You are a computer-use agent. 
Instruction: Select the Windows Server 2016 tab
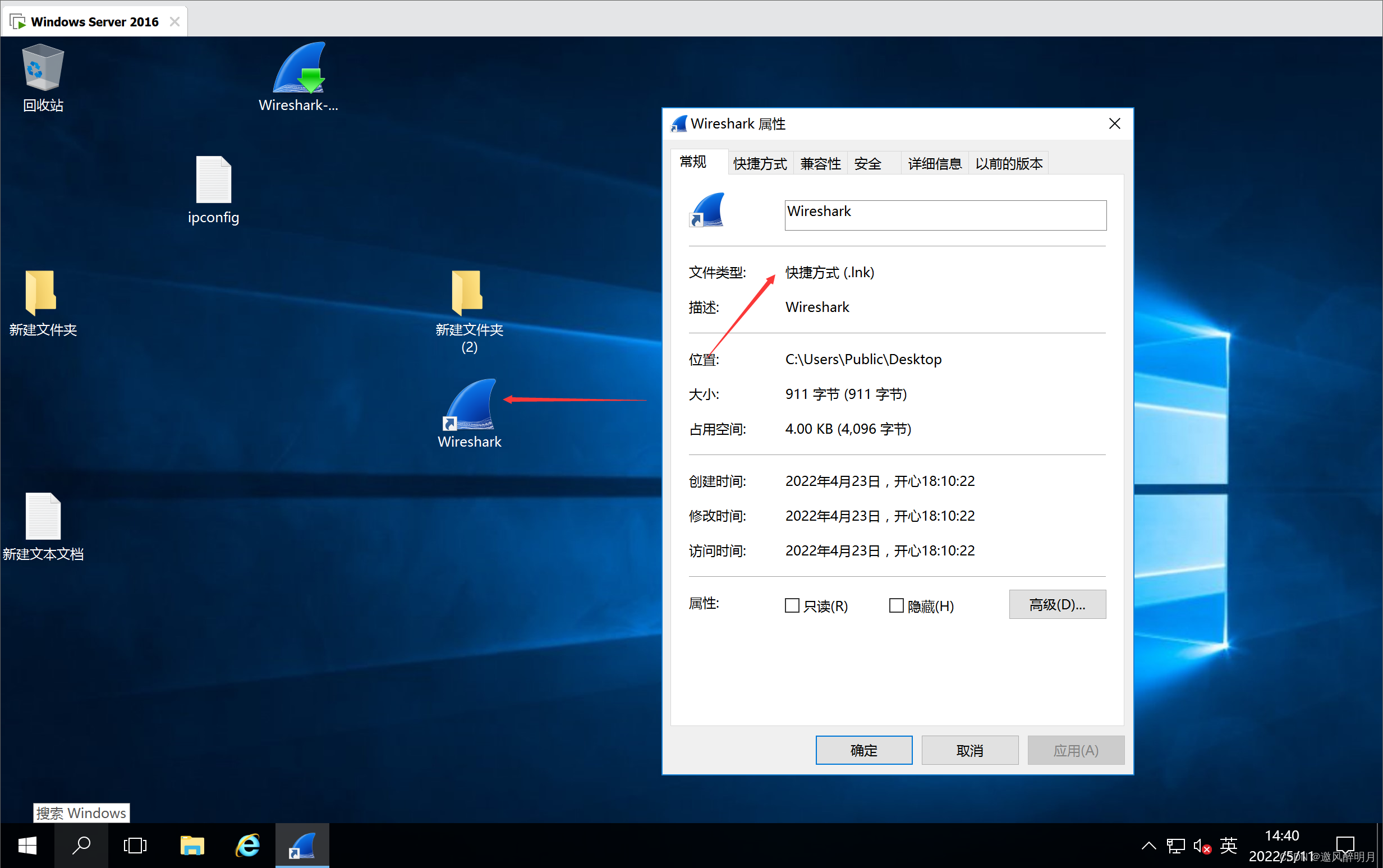tap(94, 22)
